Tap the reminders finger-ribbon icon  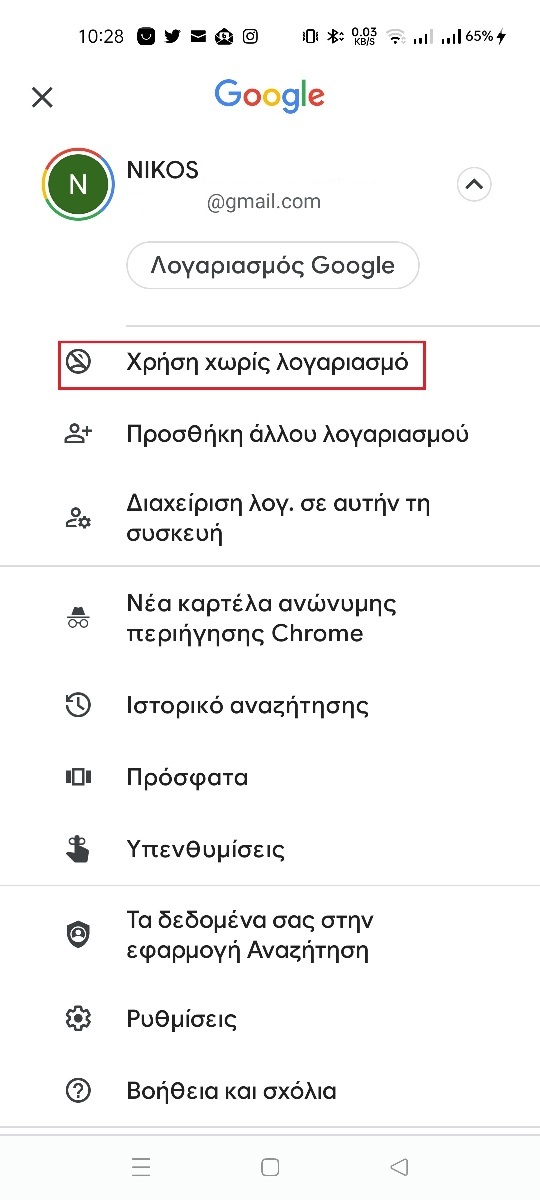point(78,849)
